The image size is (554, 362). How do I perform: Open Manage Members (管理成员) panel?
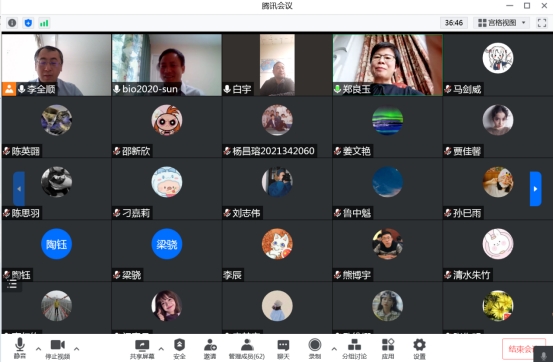click(x=247, y=349)
